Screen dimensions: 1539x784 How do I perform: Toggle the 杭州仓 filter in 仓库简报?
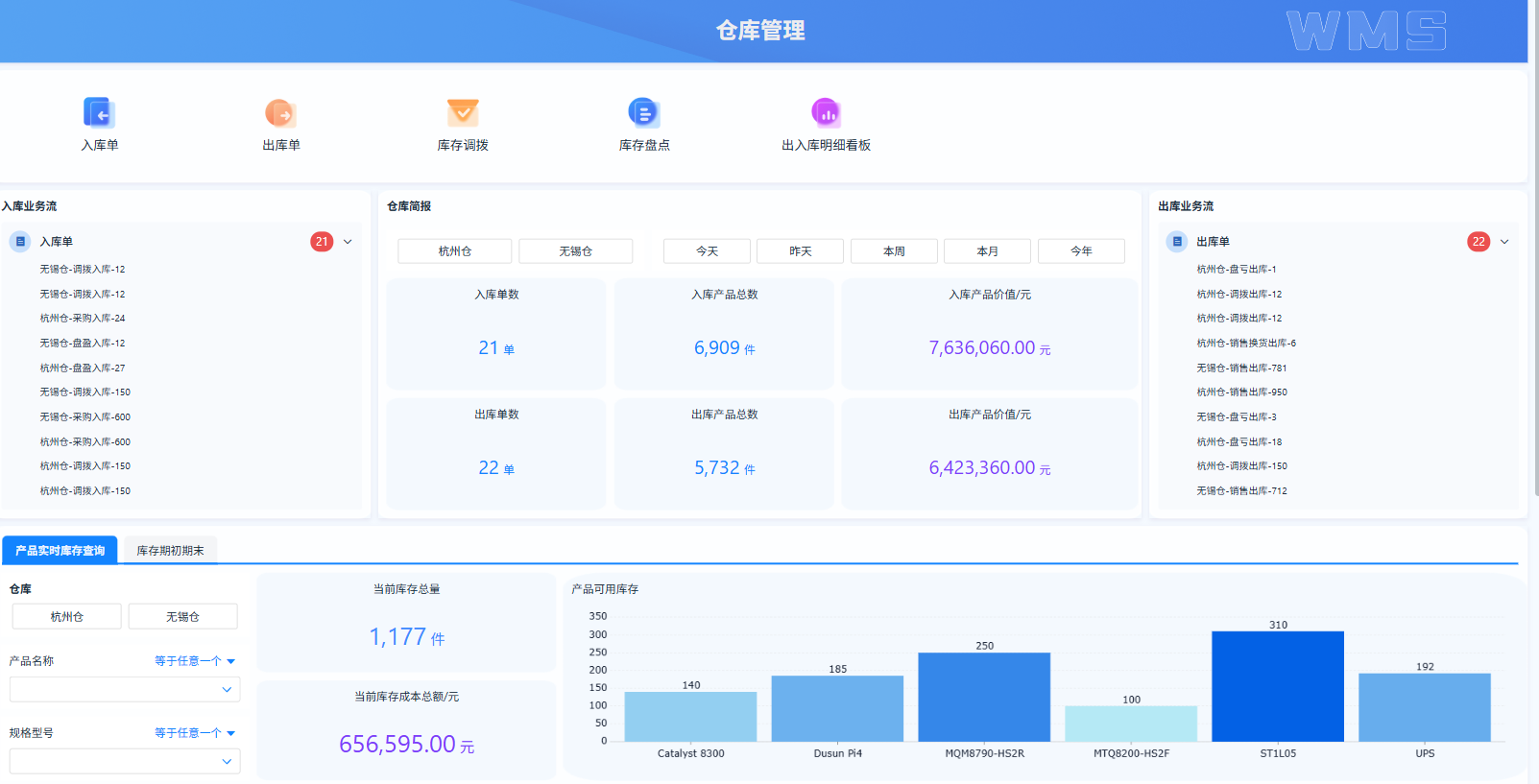(x=455, y=251)
